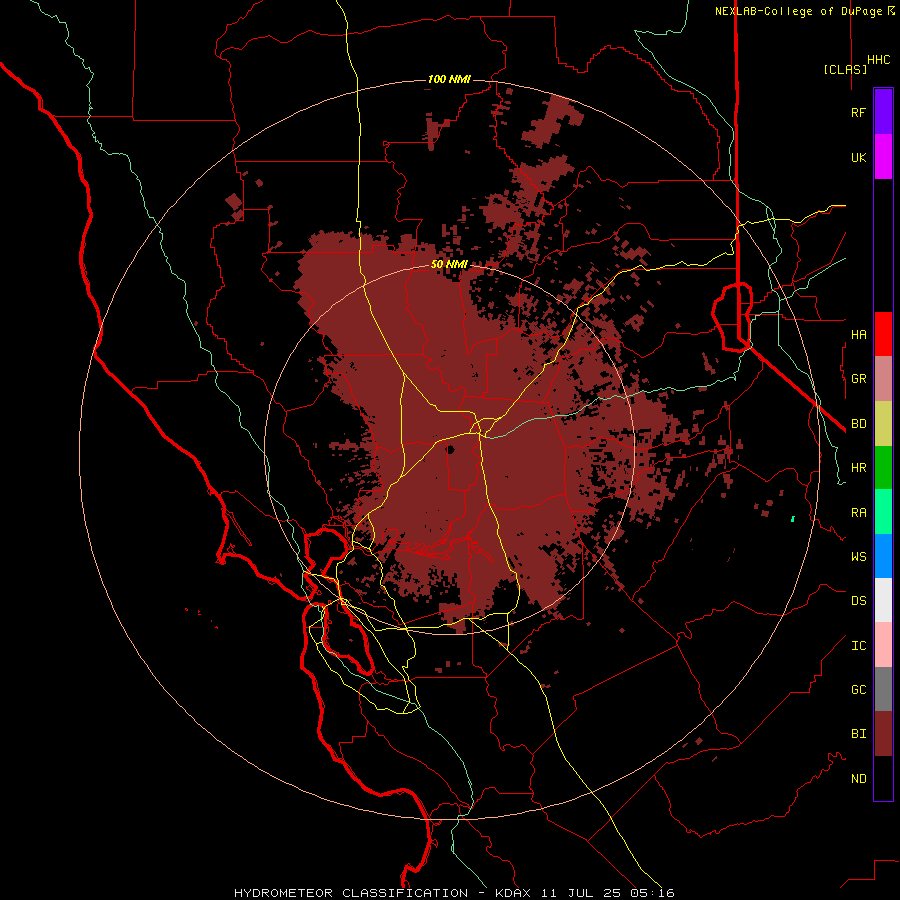Image resolution: width=900 pixels, height=900 pixels.
Task: Click the HYDROMETEOR CLASSIFICATION KDAX title text
Action: pyautogui.click(x=454, y=893)
